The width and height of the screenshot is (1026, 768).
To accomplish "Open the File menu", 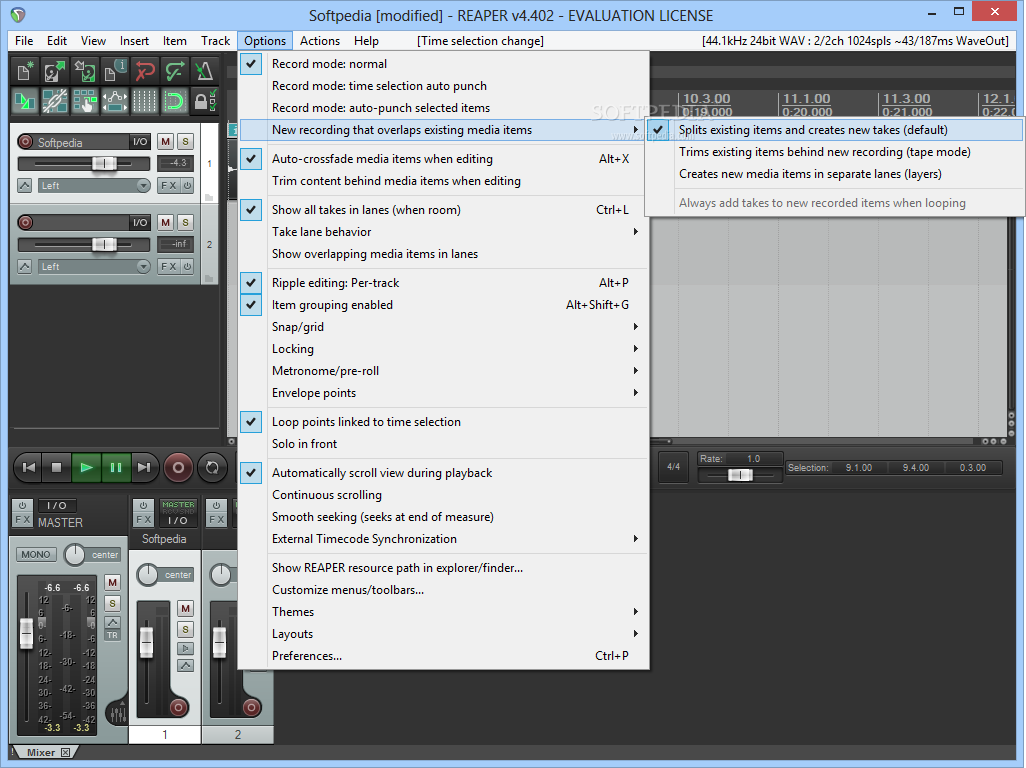I will (x=24, y=41).
